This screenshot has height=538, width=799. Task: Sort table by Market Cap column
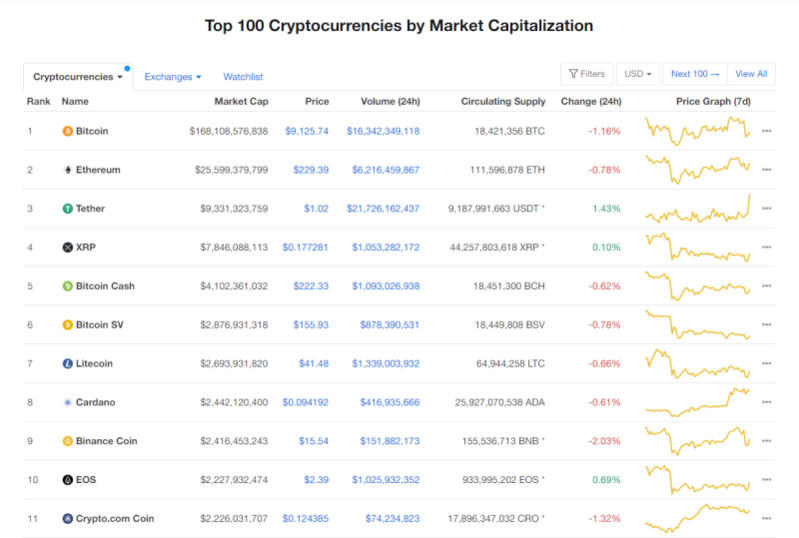240,101
